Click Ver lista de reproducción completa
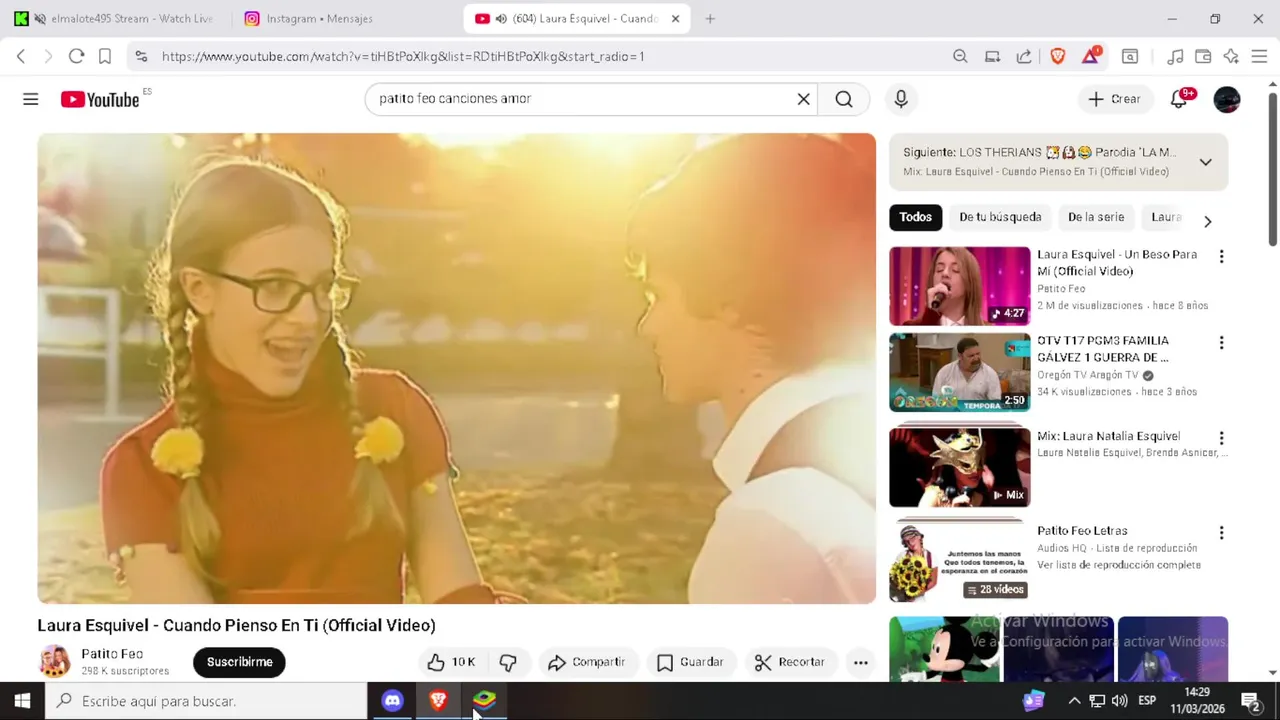Image resolution: width=1280 pixels, height=720 pixels. pyautogui.click(x=1119, y=565)
